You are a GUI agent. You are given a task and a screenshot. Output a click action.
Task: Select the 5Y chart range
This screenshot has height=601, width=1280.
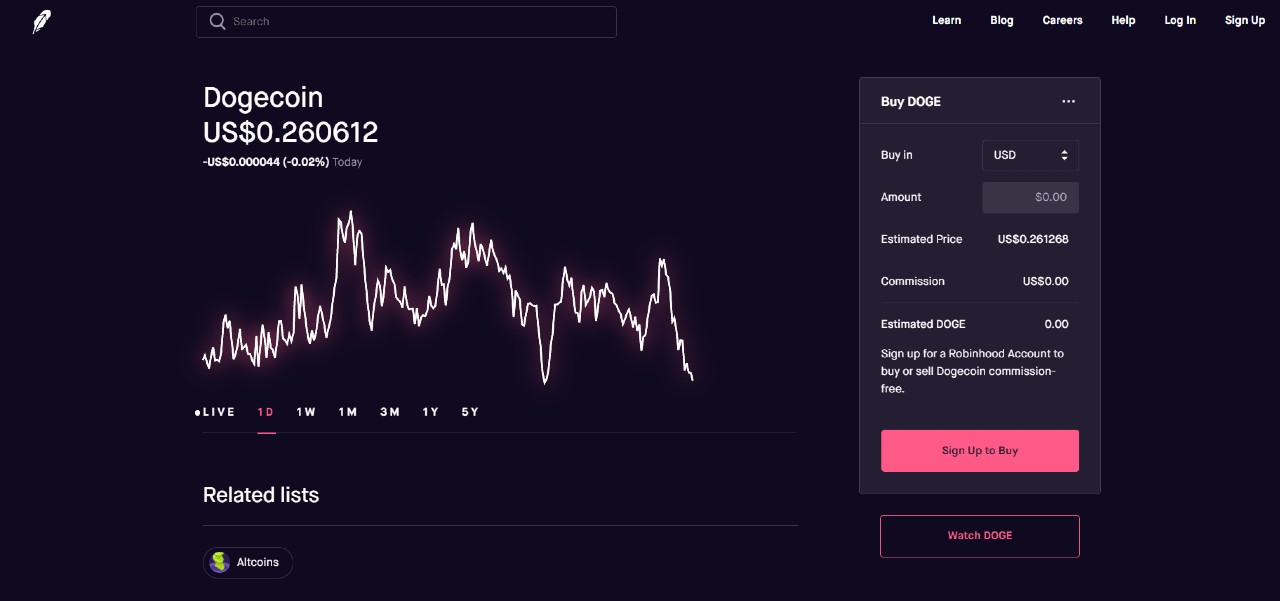(470, 412)
